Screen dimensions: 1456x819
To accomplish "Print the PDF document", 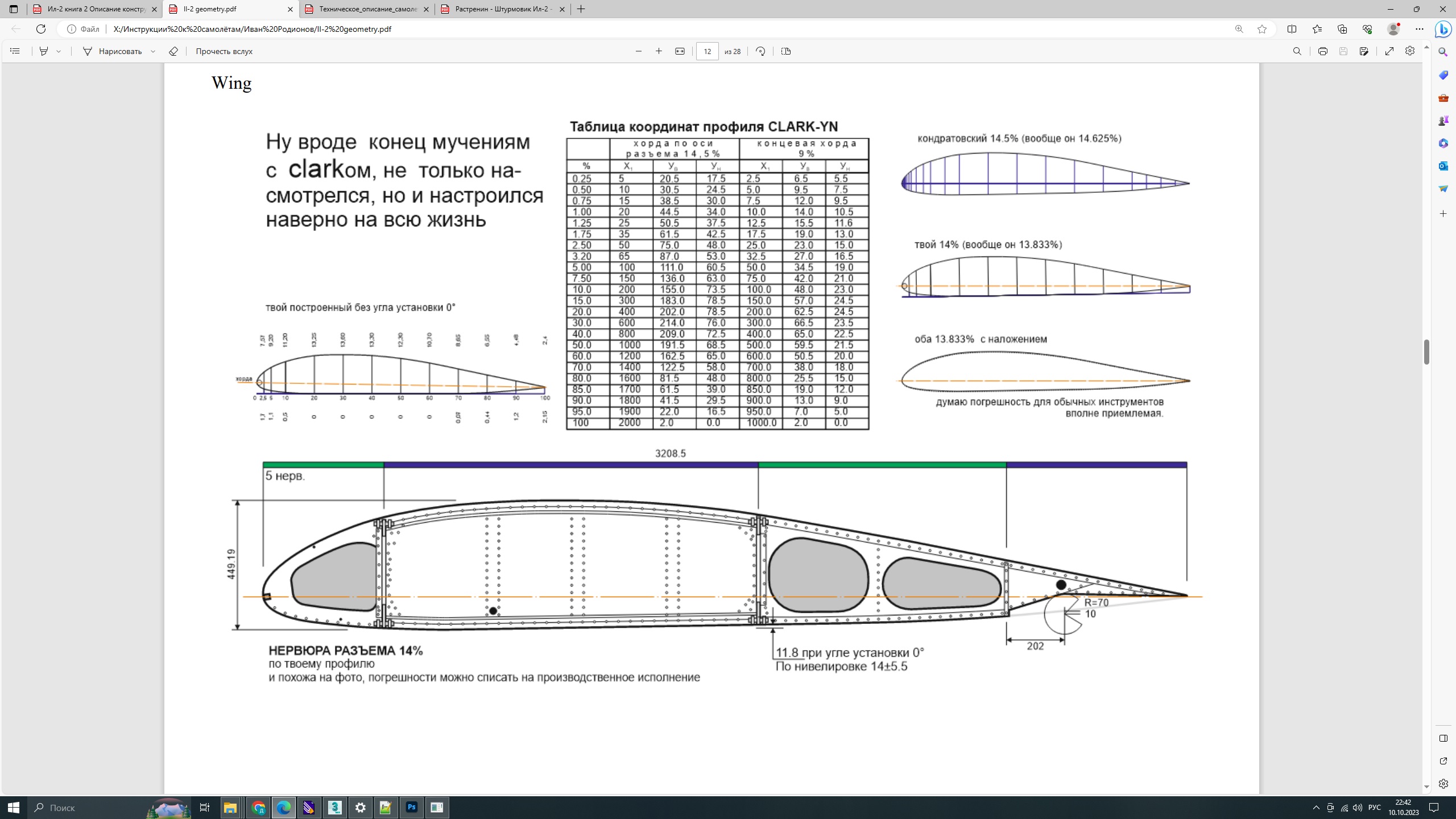I will pos(1322,51).
